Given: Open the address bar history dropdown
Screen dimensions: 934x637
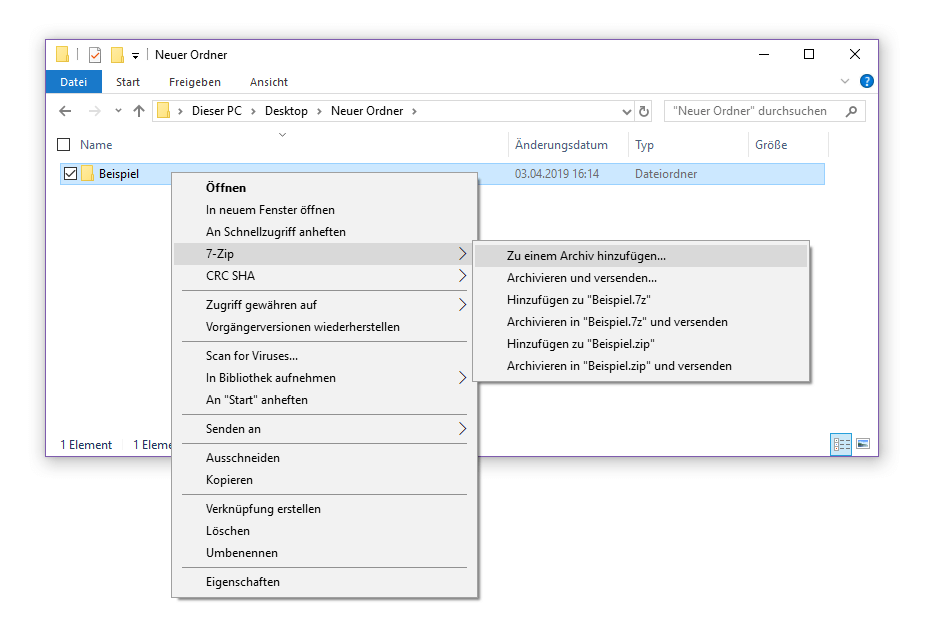Looking at the screenshot, I should (626, 111).
